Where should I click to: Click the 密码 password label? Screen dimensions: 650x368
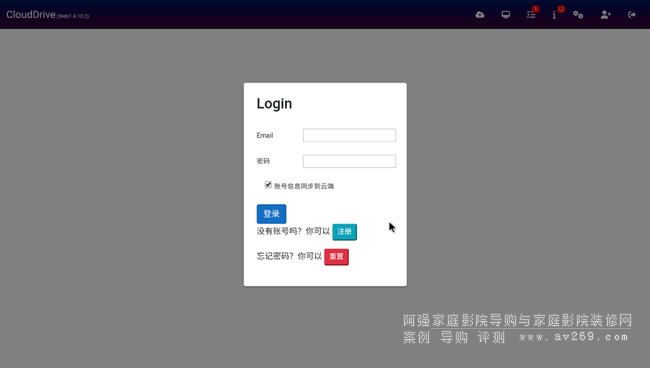tap(263, 161)
